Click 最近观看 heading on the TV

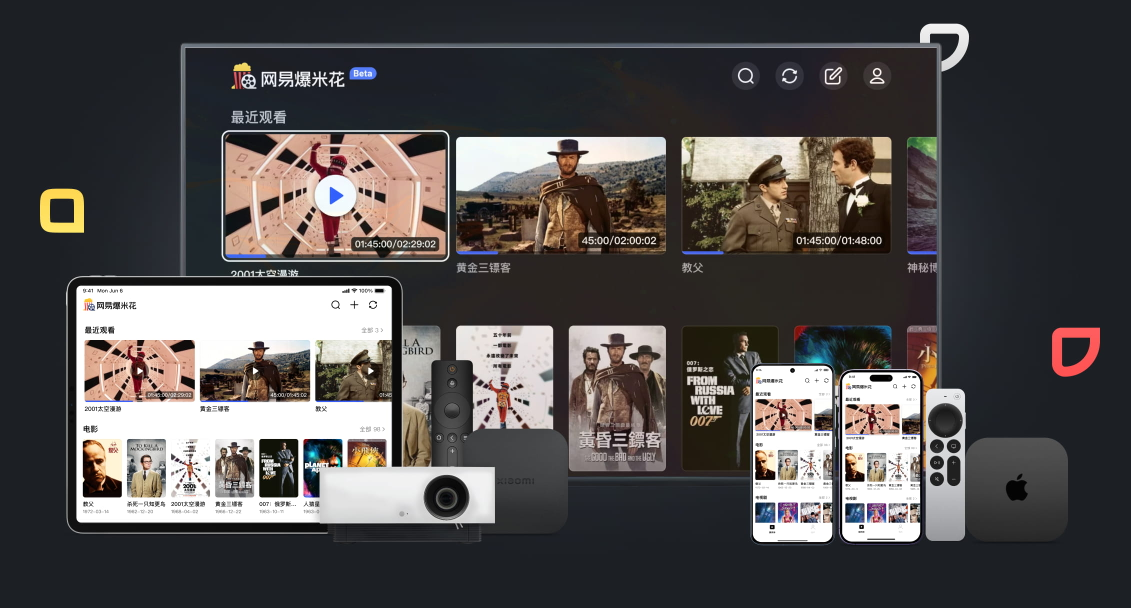[258, 117]
